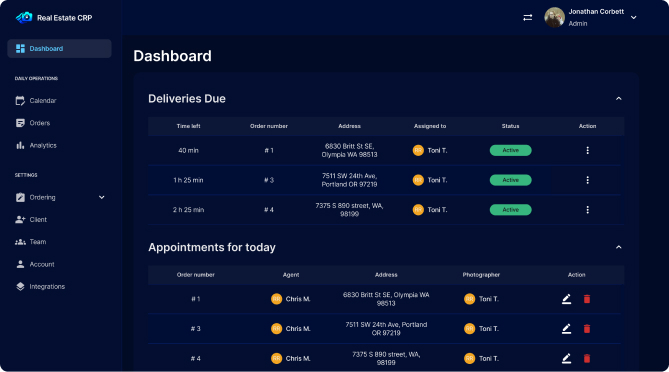Select Dashboard in the sidebar
The height and width of the screenshot is (372, 669).
(59, 49)
